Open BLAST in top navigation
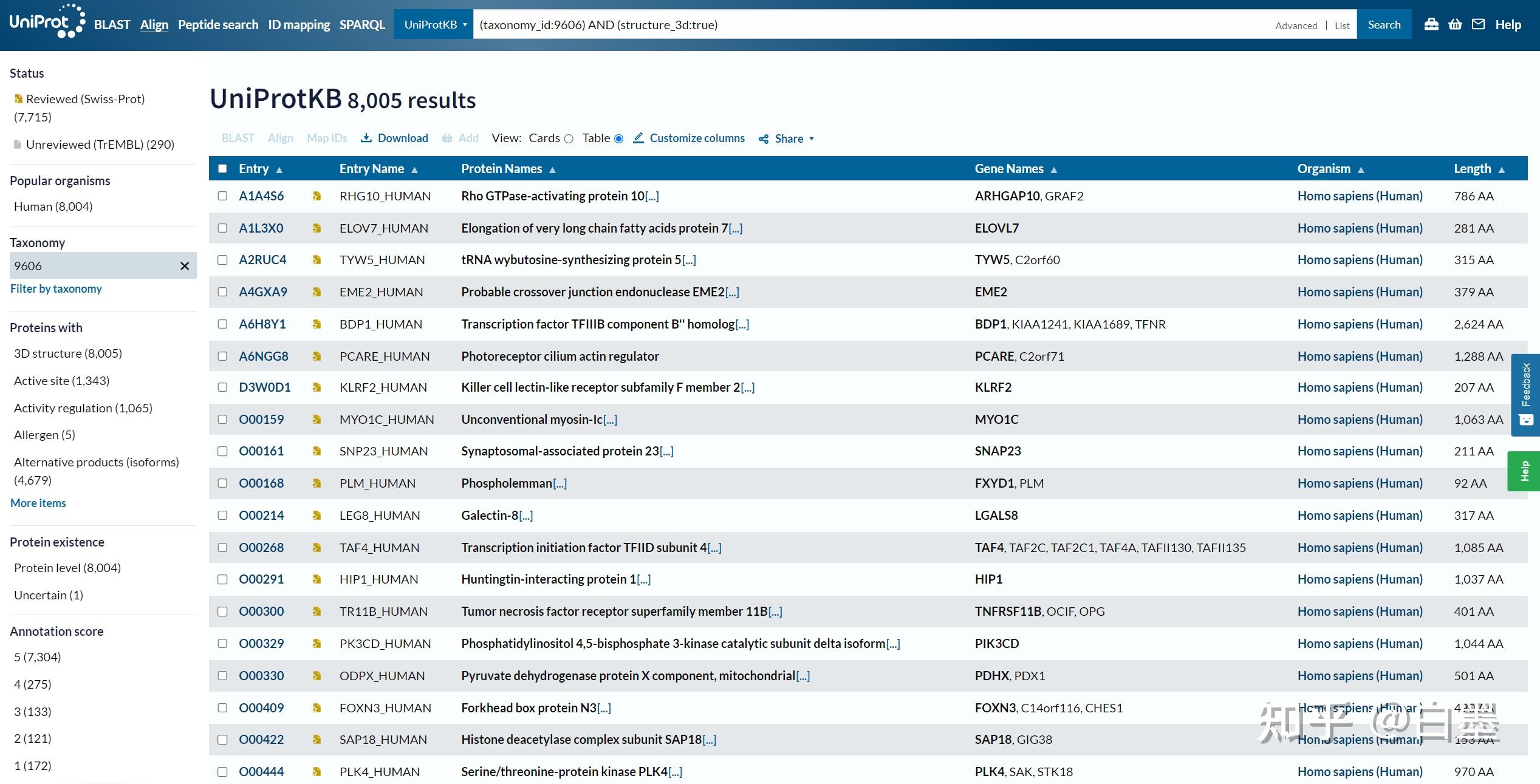 click(112, 25)
